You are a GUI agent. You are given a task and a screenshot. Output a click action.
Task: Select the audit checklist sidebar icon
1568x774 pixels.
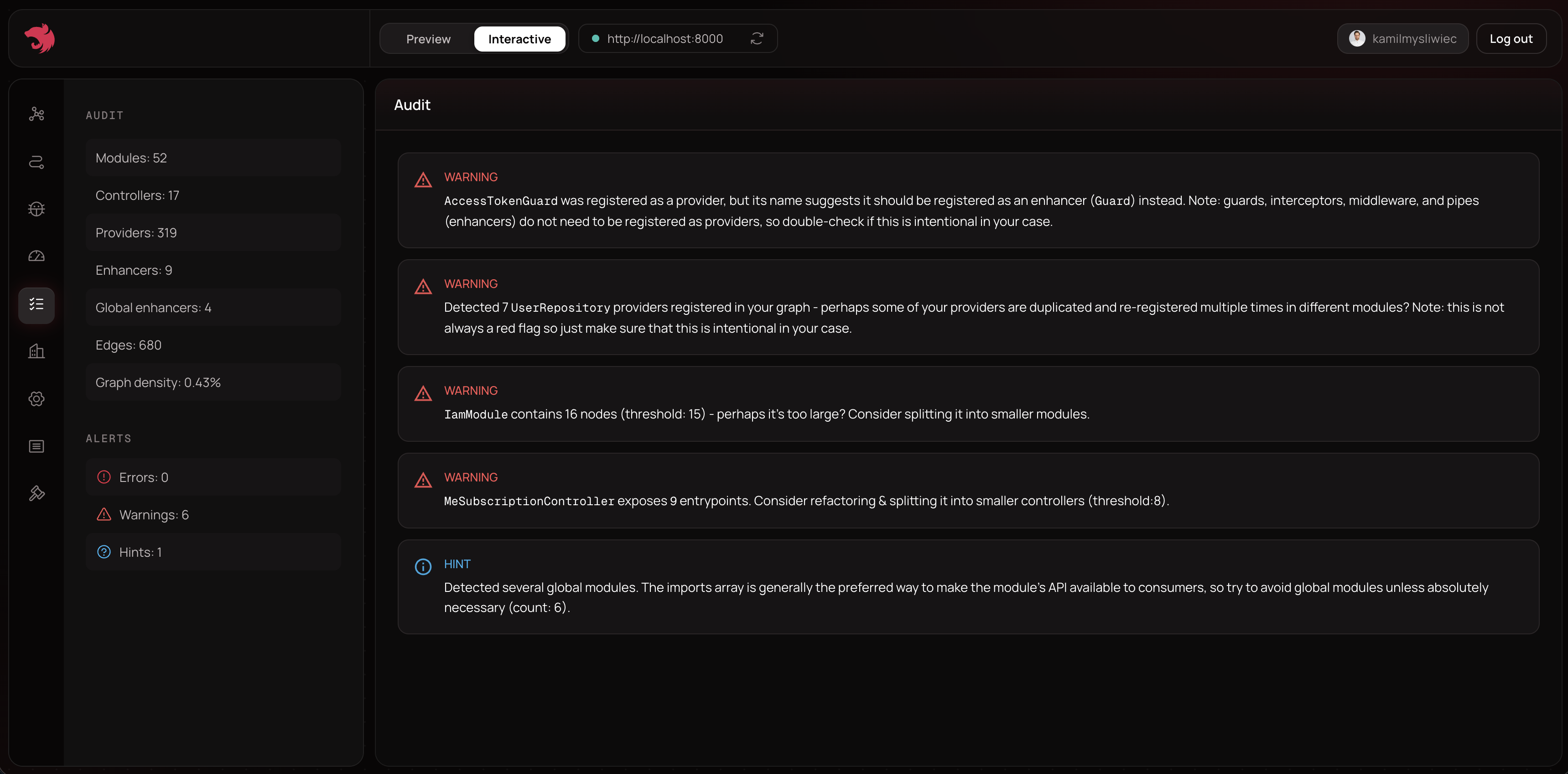point(36,305)
